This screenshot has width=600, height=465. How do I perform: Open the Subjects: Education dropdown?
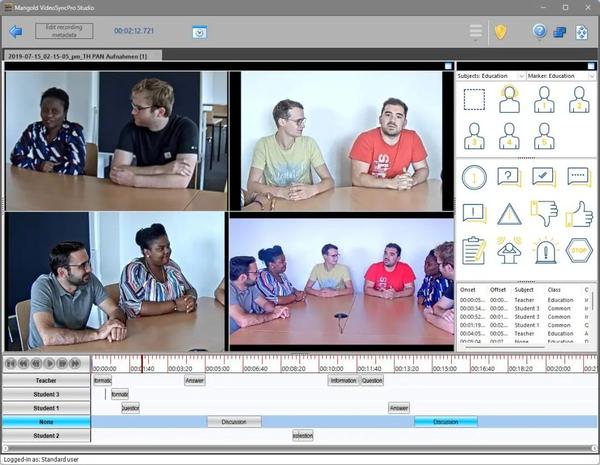tap(490, 76)
